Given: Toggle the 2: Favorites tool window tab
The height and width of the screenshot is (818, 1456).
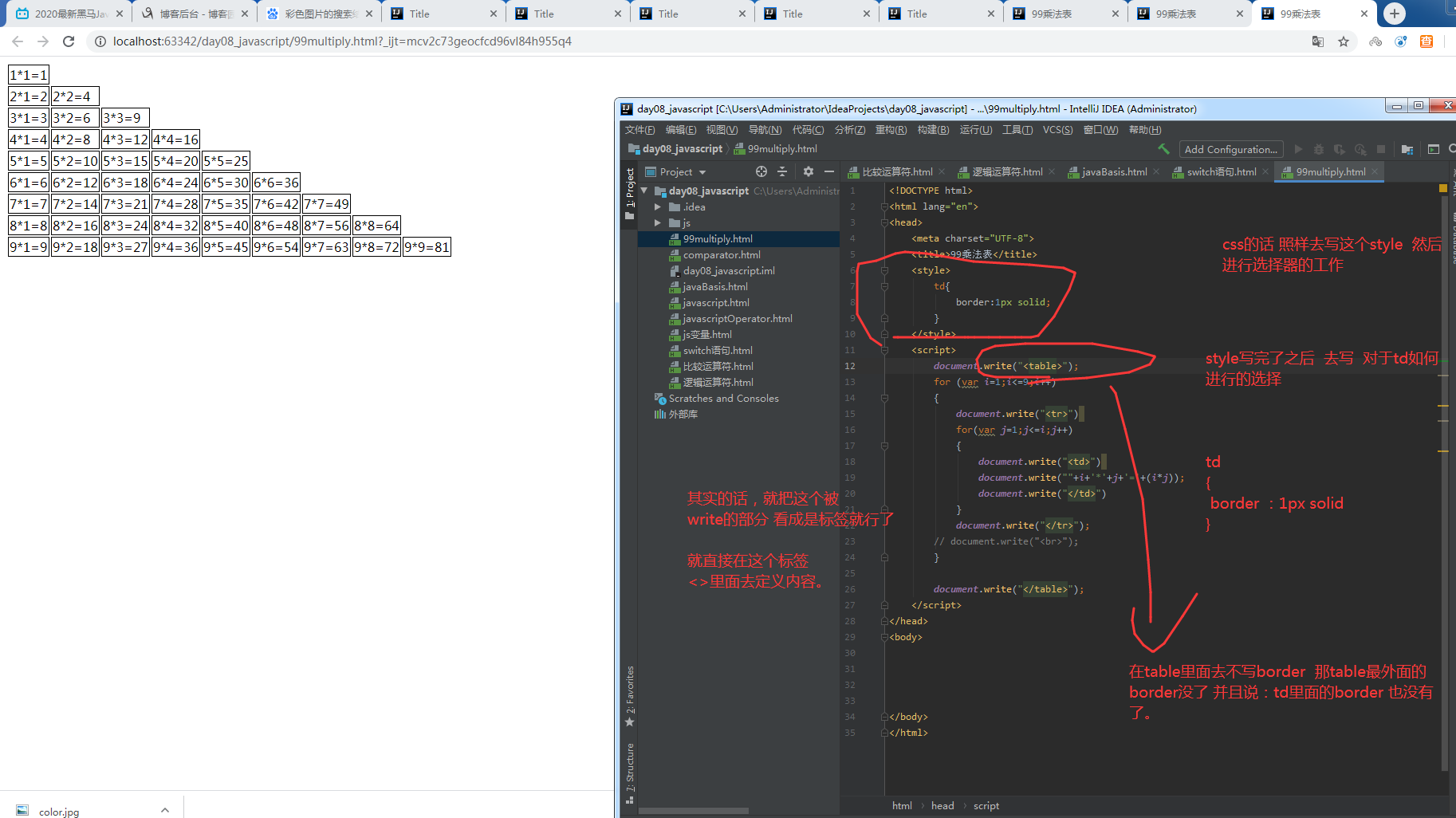Looking at the screenshot, I should coord(630,695).
